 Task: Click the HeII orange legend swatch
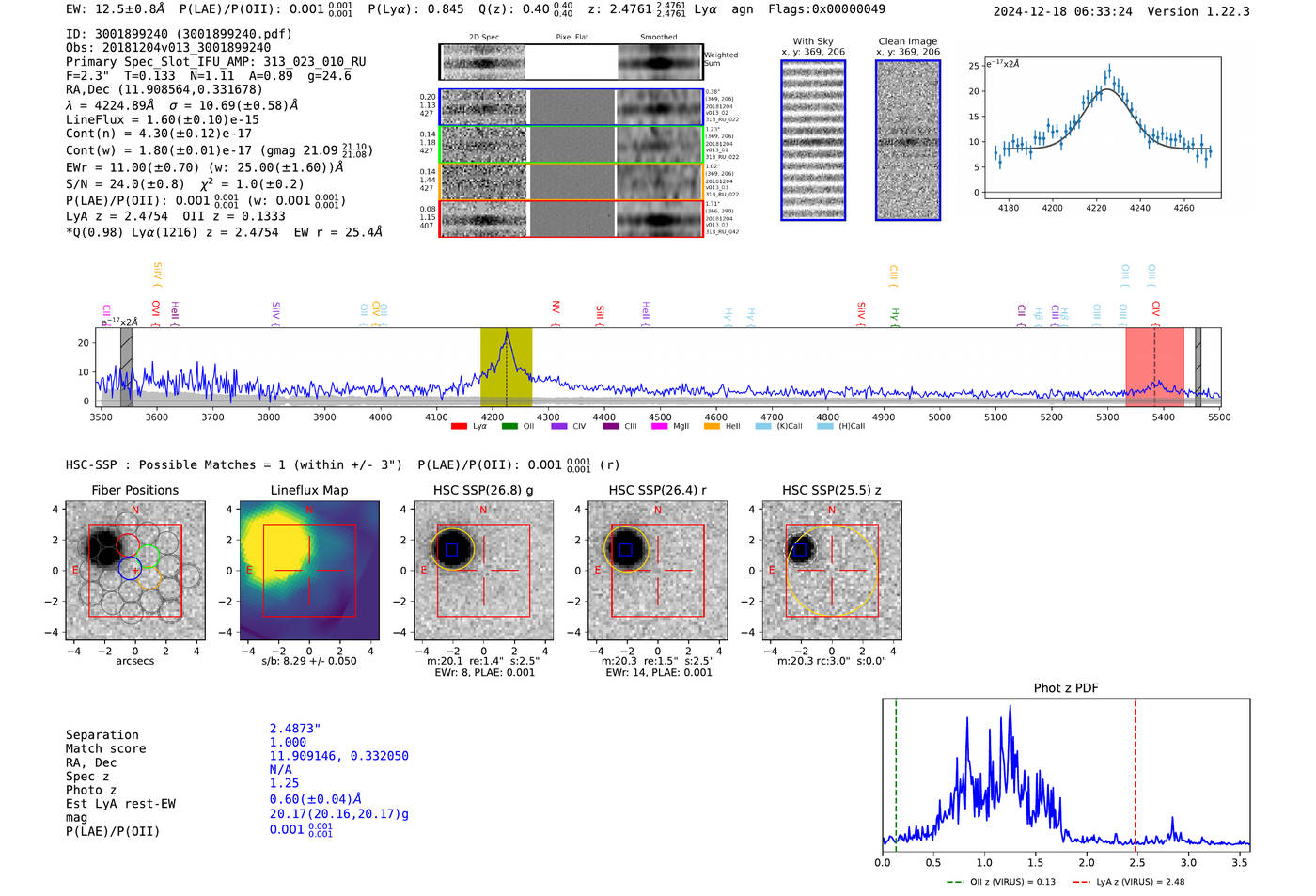pos(712,427)
